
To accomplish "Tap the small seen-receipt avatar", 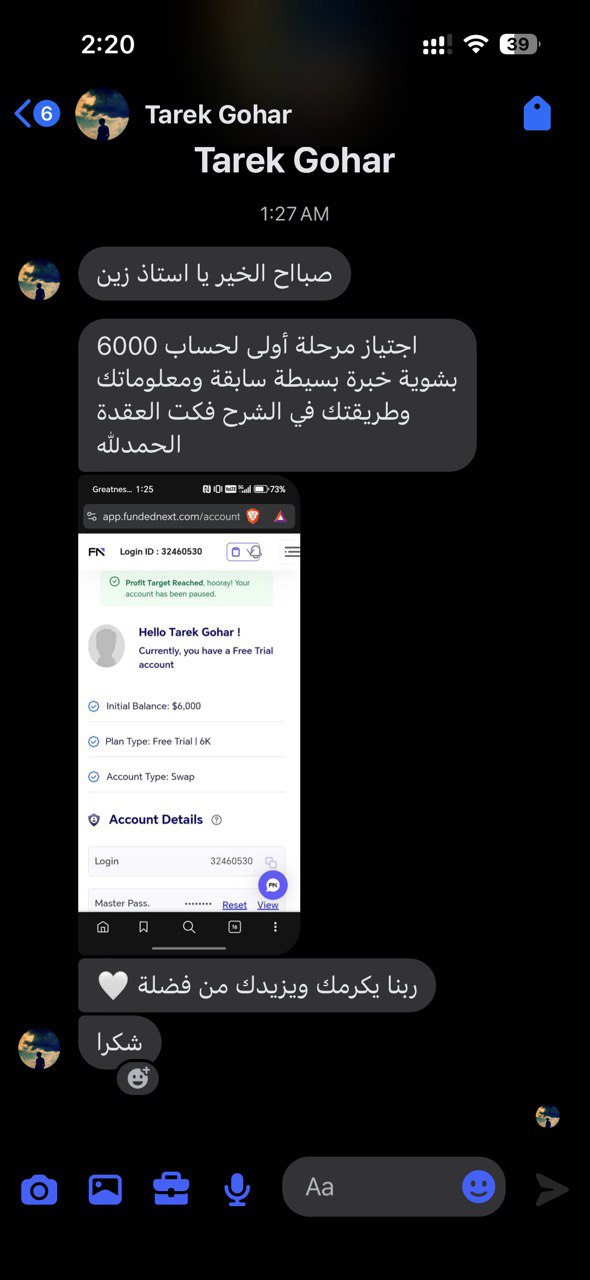I will 547,1117.
